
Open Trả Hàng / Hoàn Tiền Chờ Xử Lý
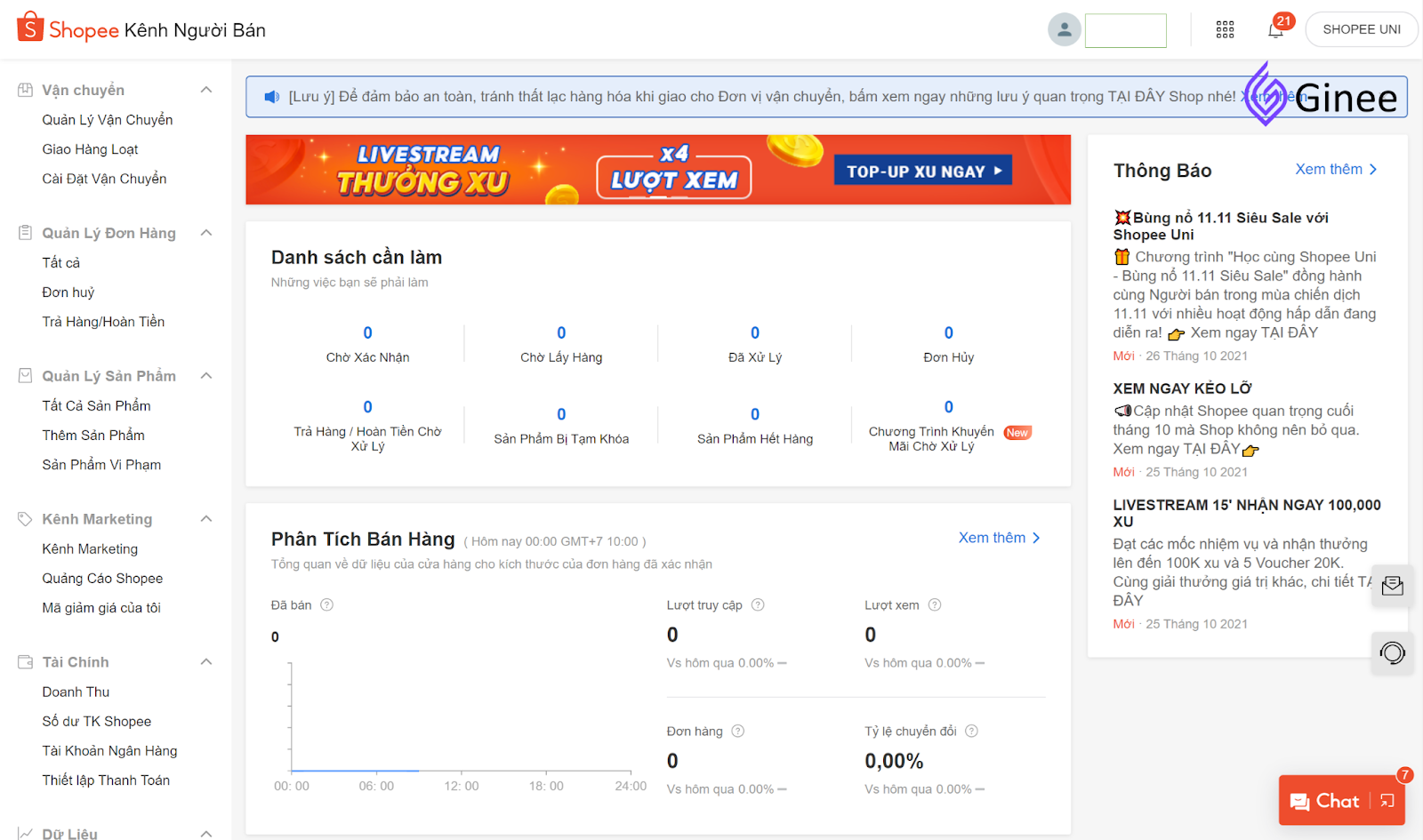pyautogui.click(x=367, y=426)
